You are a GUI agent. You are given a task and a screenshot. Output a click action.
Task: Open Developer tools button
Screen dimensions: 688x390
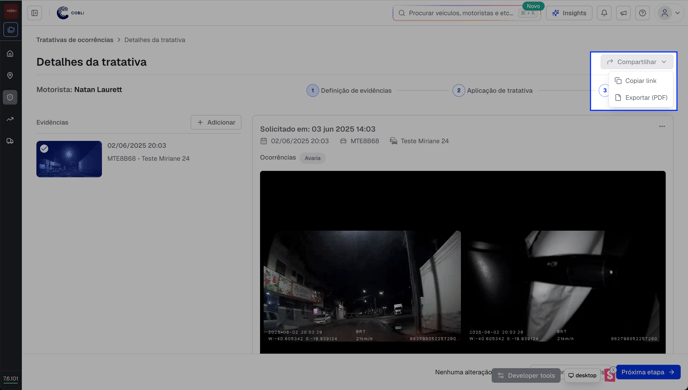point(526,376)
